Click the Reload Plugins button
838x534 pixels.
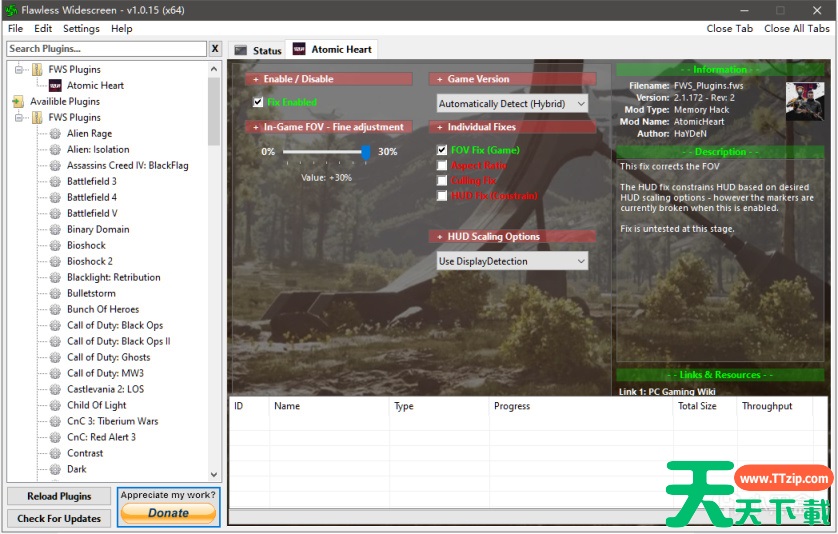click(59, 497)
